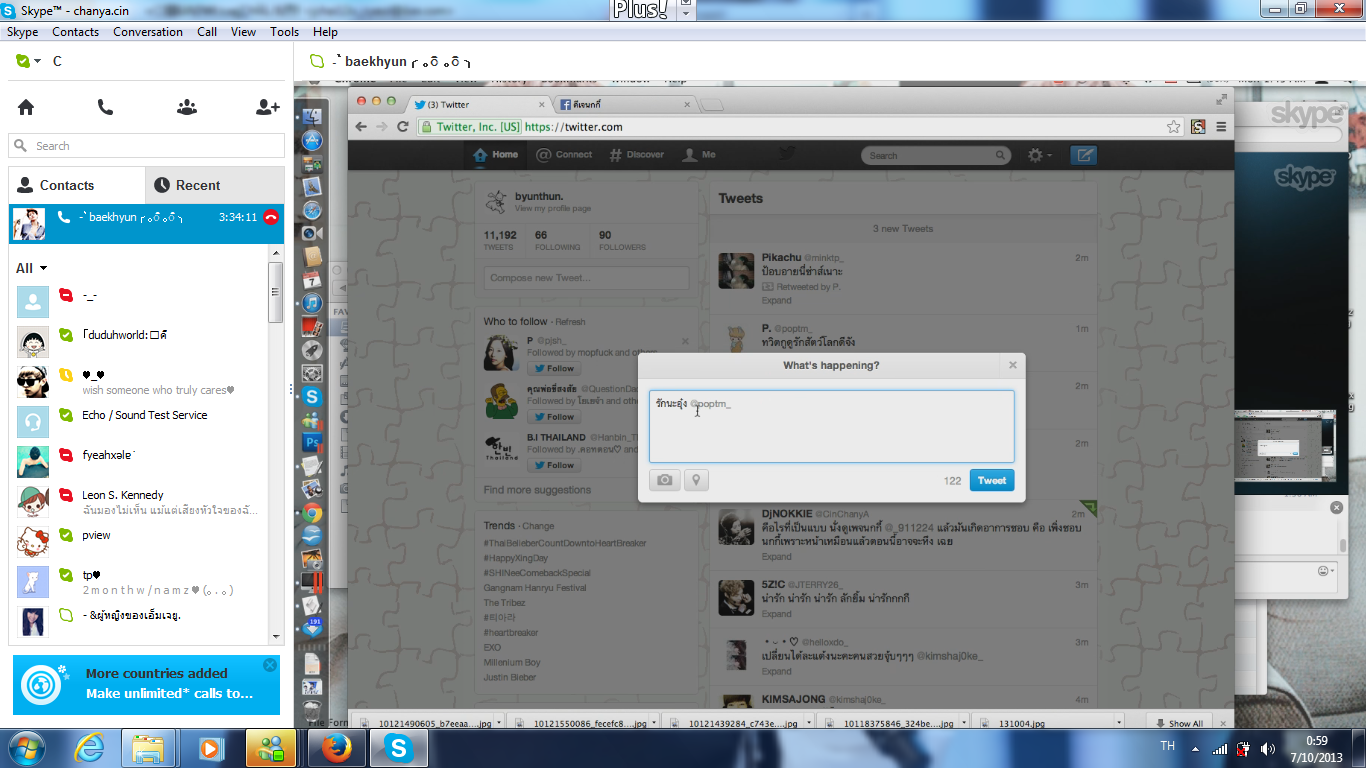The image size is (1366, 768).
Task: Expand the All contacts filter dropdown
Action: pyautogui.click(x=32, y=268)
